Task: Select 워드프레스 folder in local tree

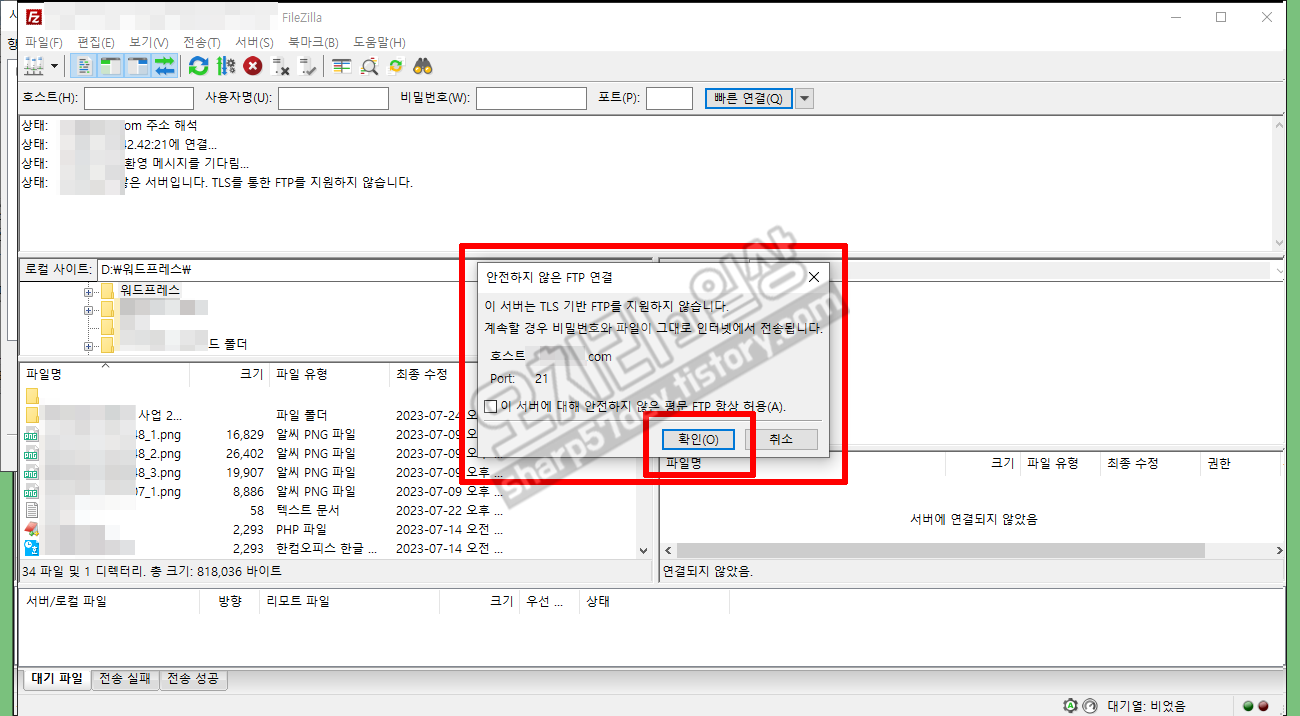Action: tap(150, 290)
